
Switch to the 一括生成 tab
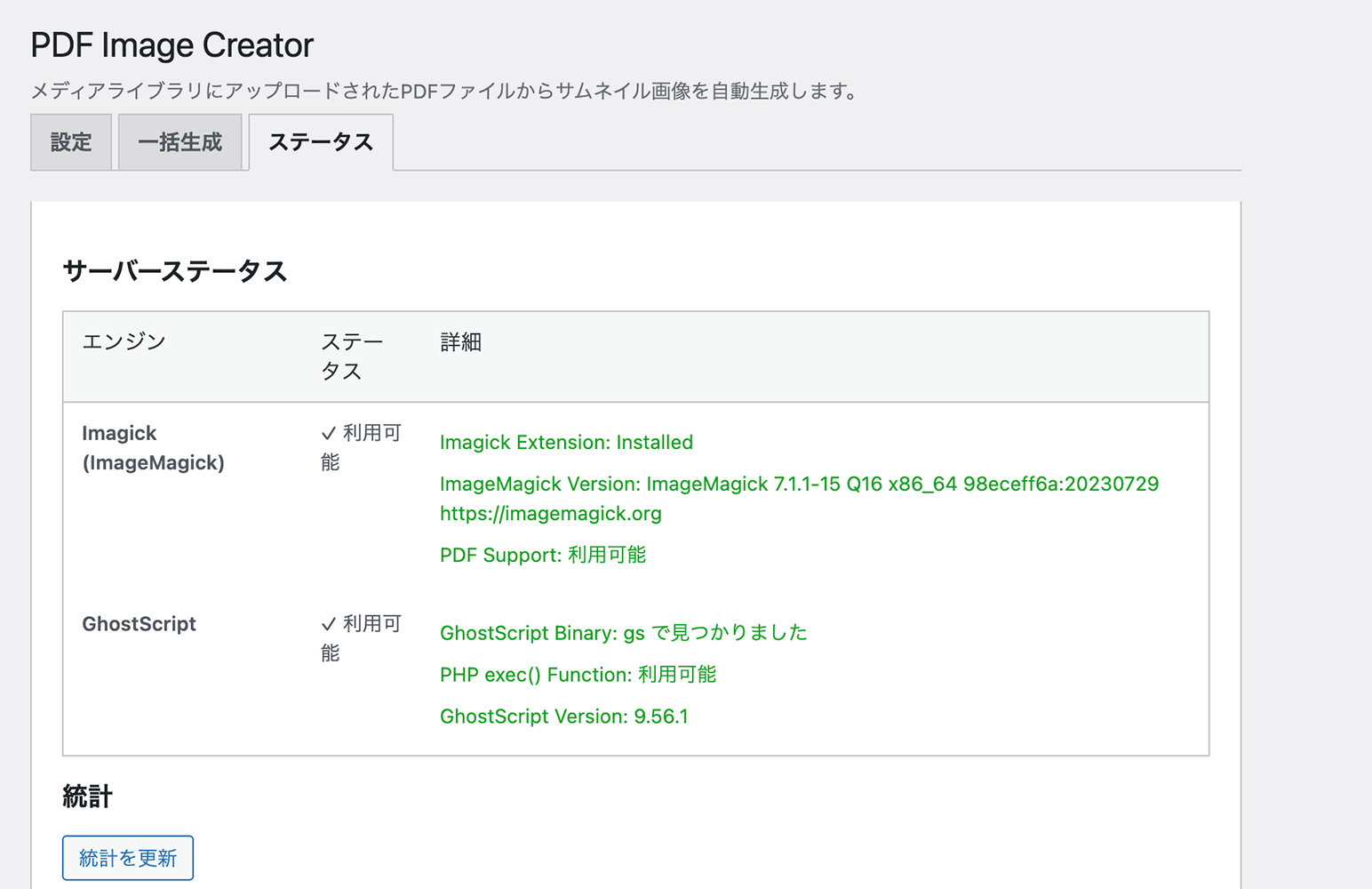pyautogui.click(x=180, y=142)
